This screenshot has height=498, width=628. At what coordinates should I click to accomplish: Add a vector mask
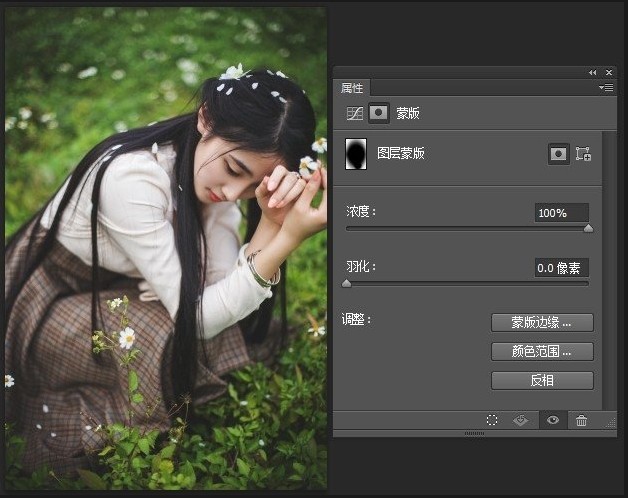[x=583, y=154]
